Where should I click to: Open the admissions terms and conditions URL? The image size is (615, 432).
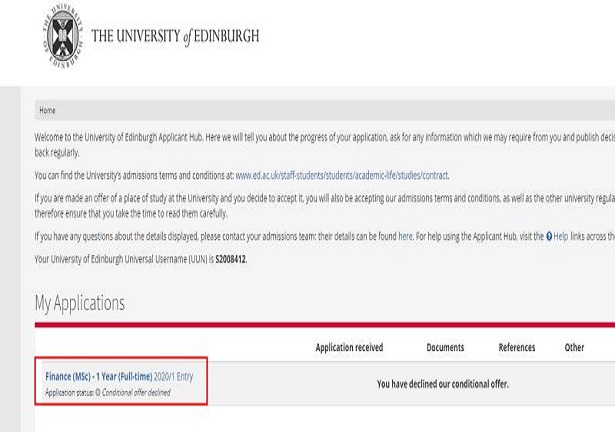(341, 175)
